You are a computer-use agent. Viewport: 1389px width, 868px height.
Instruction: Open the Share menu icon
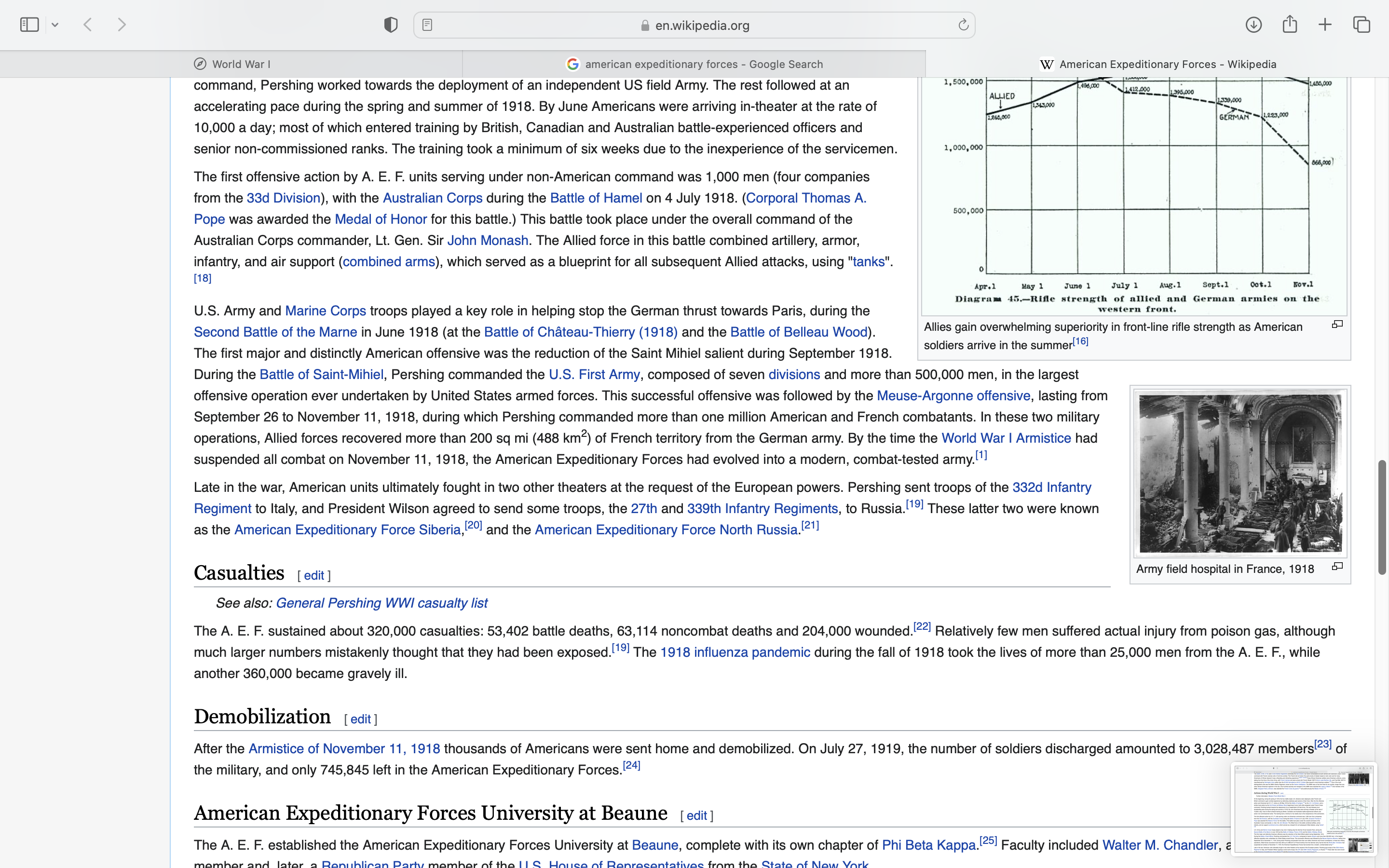[1290, 25]
